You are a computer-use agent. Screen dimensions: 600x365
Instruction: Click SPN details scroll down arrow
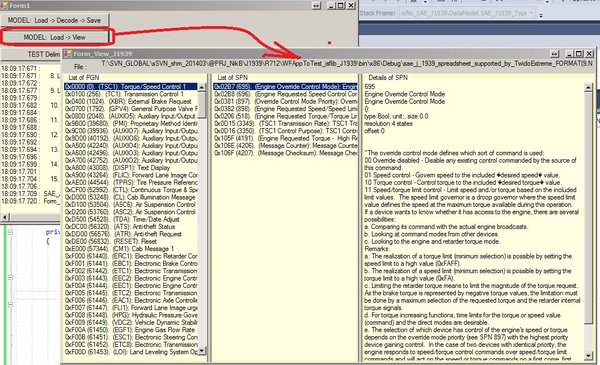[x=589, y=356]
